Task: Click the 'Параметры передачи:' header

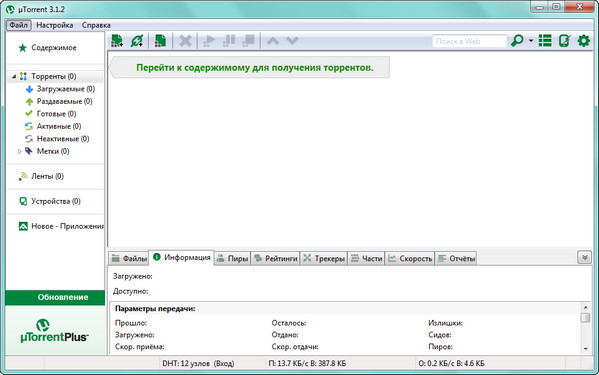Action: (155, 309)
